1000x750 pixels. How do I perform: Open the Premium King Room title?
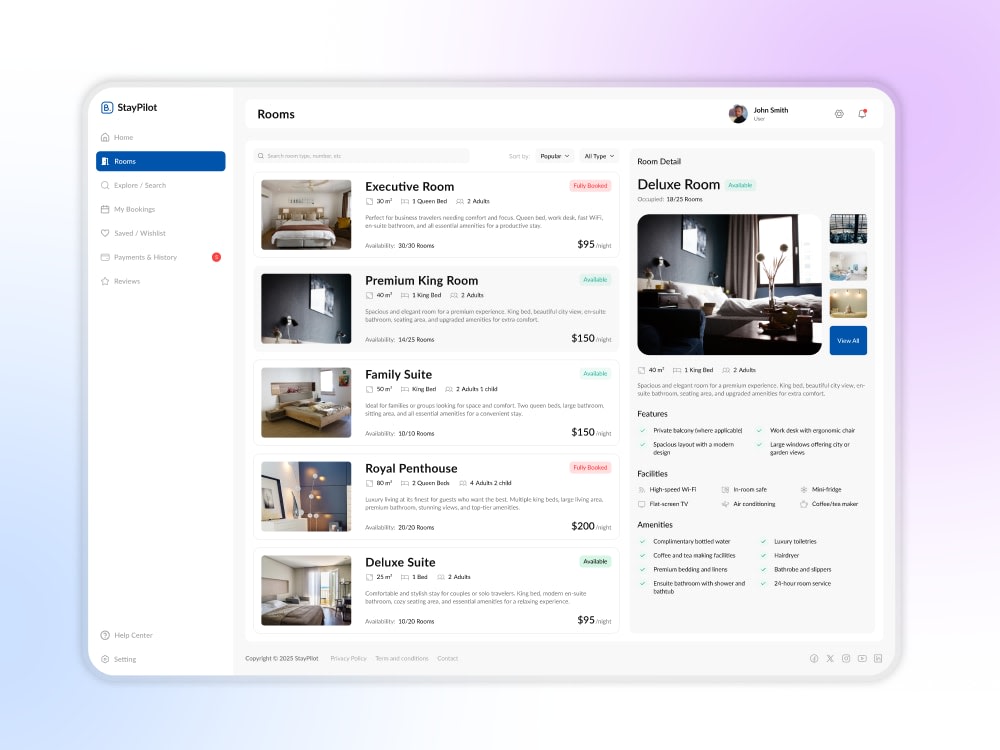(x=422, y=281)
